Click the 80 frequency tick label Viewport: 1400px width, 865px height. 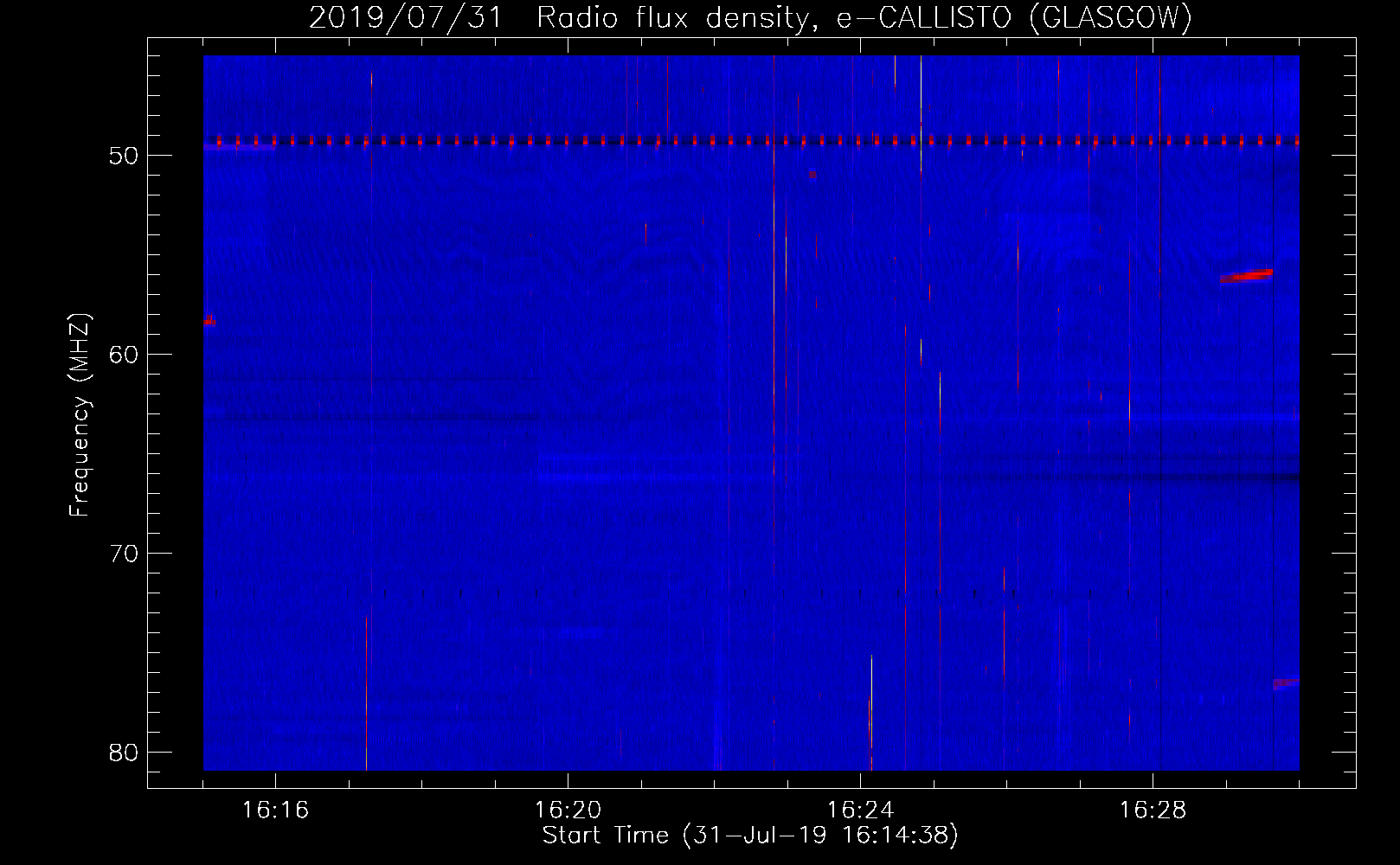click(x=124, y=753)
